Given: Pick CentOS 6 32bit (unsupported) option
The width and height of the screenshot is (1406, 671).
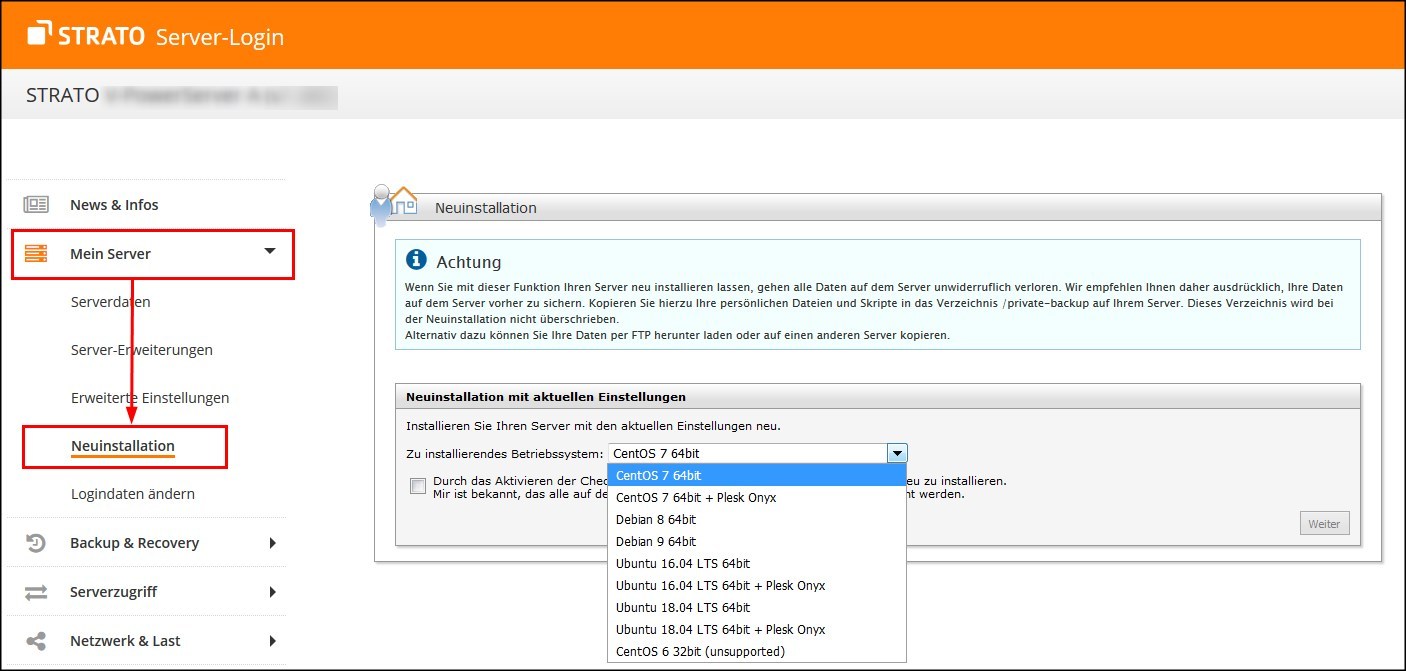Looking at the screenshot, I should click(x=700, y=651).
